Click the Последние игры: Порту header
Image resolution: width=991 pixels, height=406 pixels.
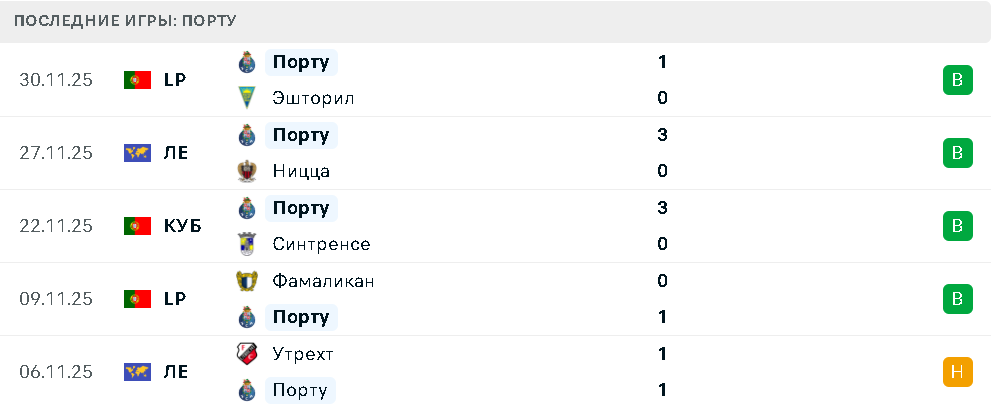pos(132,21)
